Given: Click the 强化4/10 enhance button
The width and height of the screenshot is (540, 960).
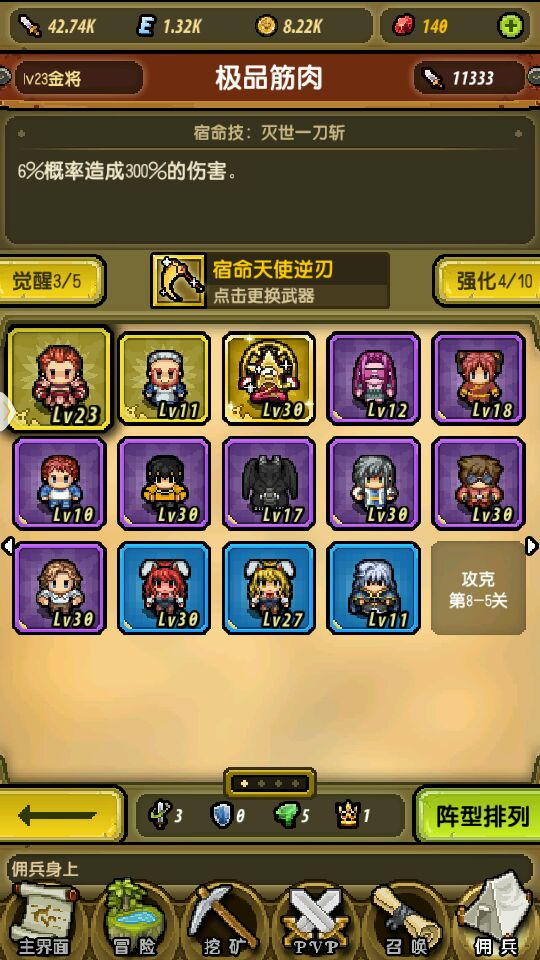Looking at the screenshot, I should tap(487, 281).
